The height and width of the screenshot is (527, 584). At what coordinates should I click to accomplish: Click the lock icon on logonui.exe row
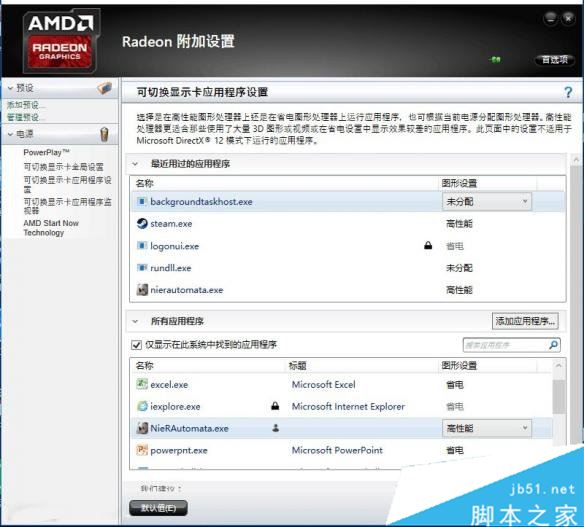pyautogui.click(x=428, y=245)
